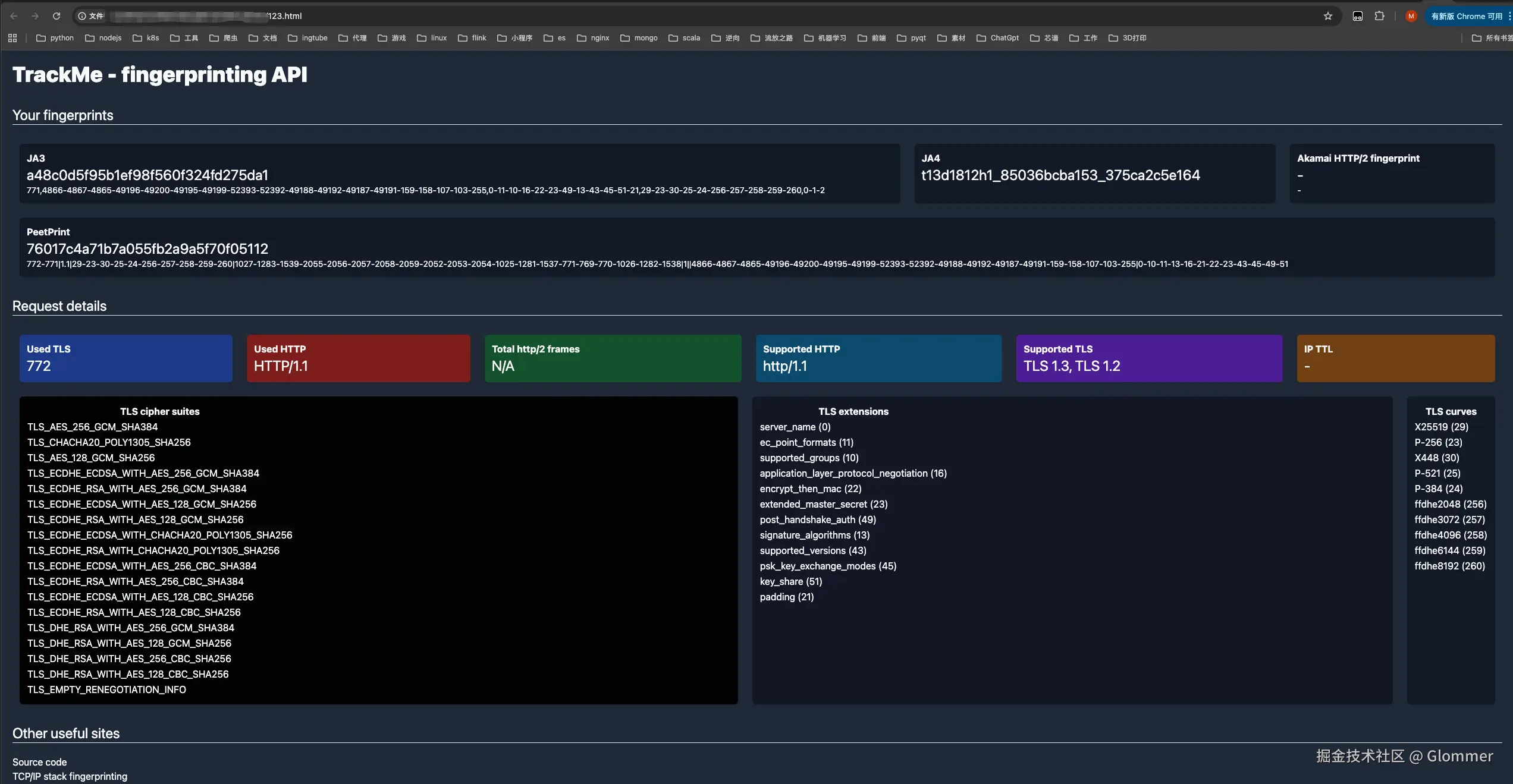
Task: Open the 3D打印 bookmarks folder
Action: [x=1128, y=38]
